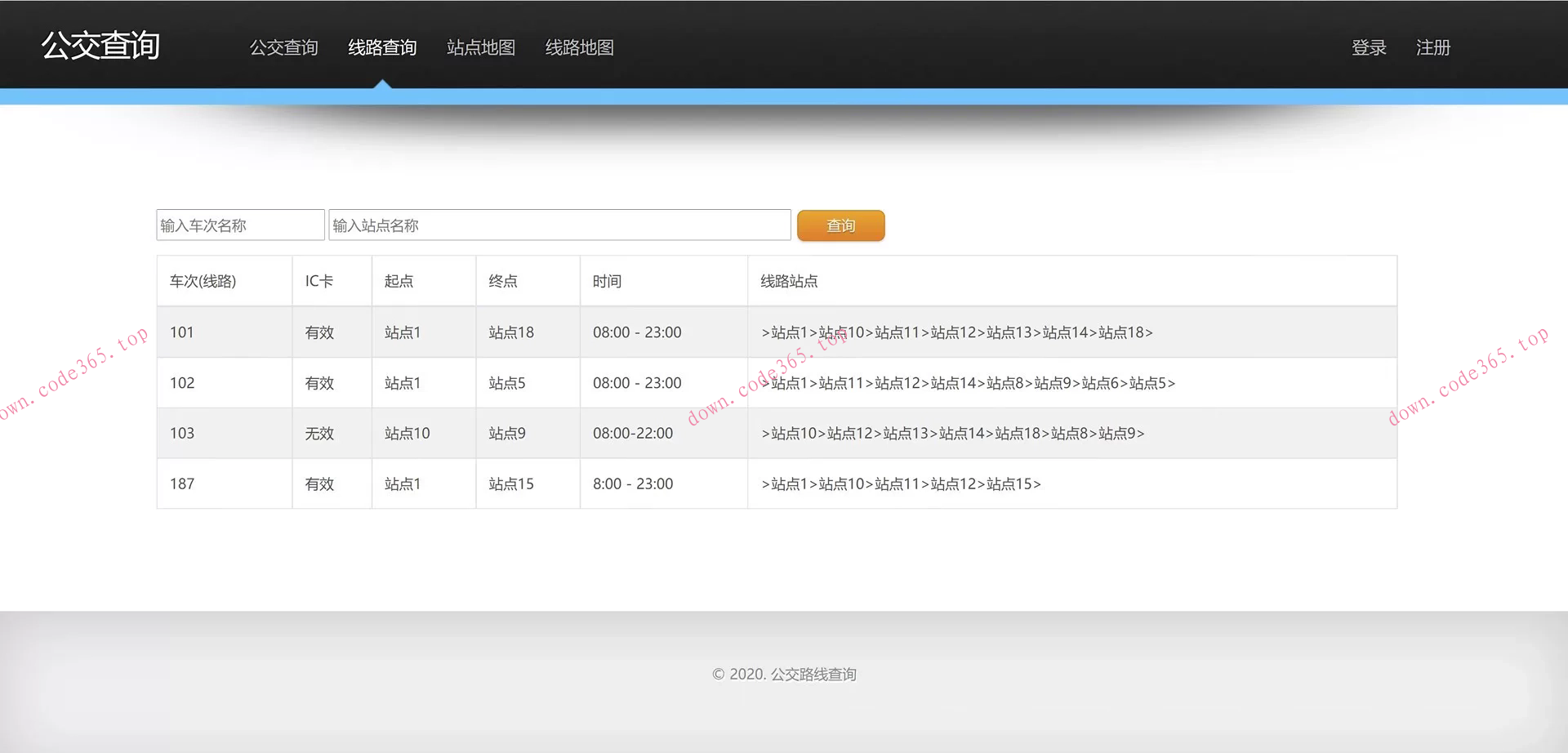Image resolution: width=1568 pixels, height=753 pixels.
Task: Open the 线路地图 menu item
Action: tap(579, 48)
